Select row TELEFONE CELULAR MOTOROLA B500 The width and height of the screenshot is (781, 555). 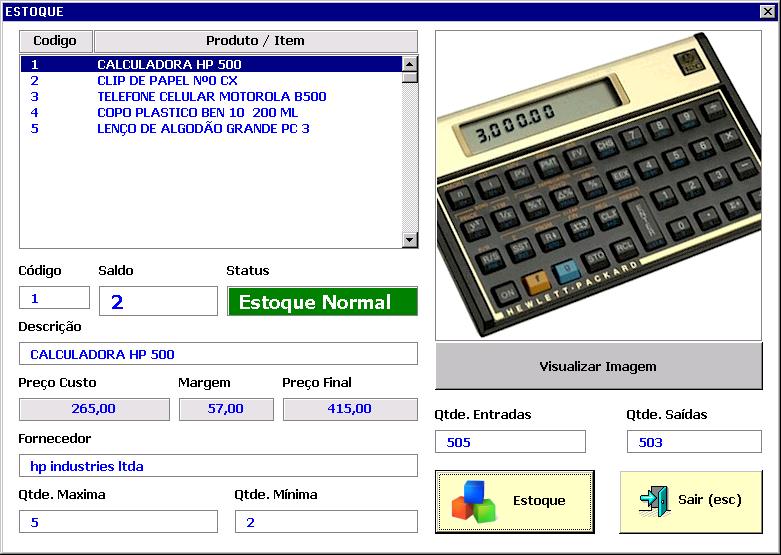pyautogui.click(x=211, y=97)
